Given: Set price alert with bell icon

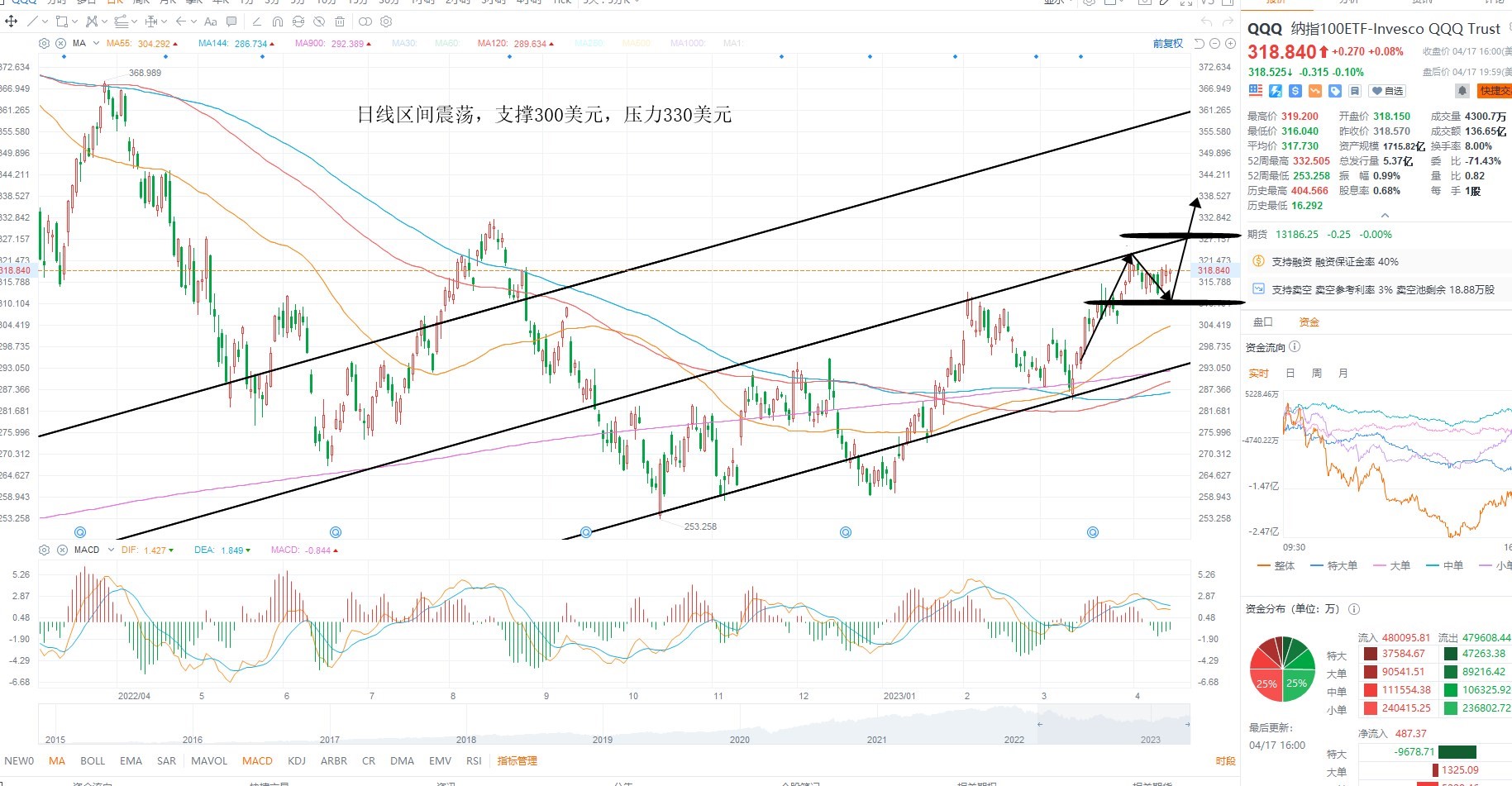Looking at the screenshot, I should (1462, 91).
